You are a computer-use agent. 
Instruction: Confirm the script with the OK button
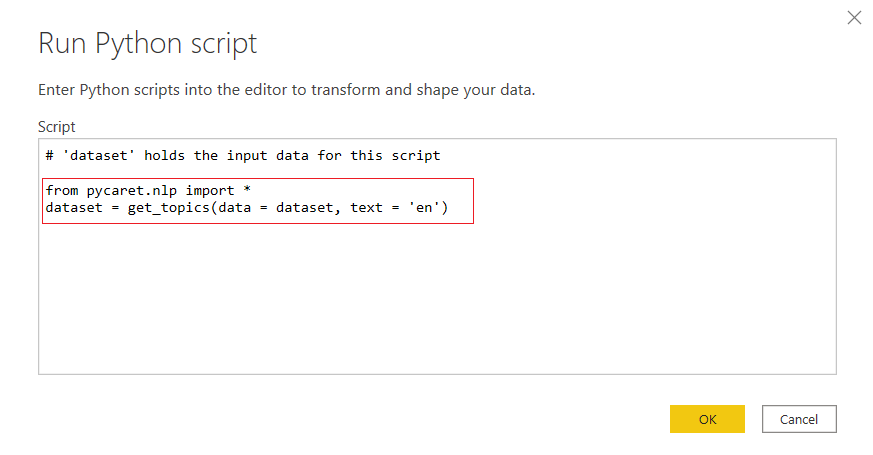pyautogui.click(x=707, y=419)
